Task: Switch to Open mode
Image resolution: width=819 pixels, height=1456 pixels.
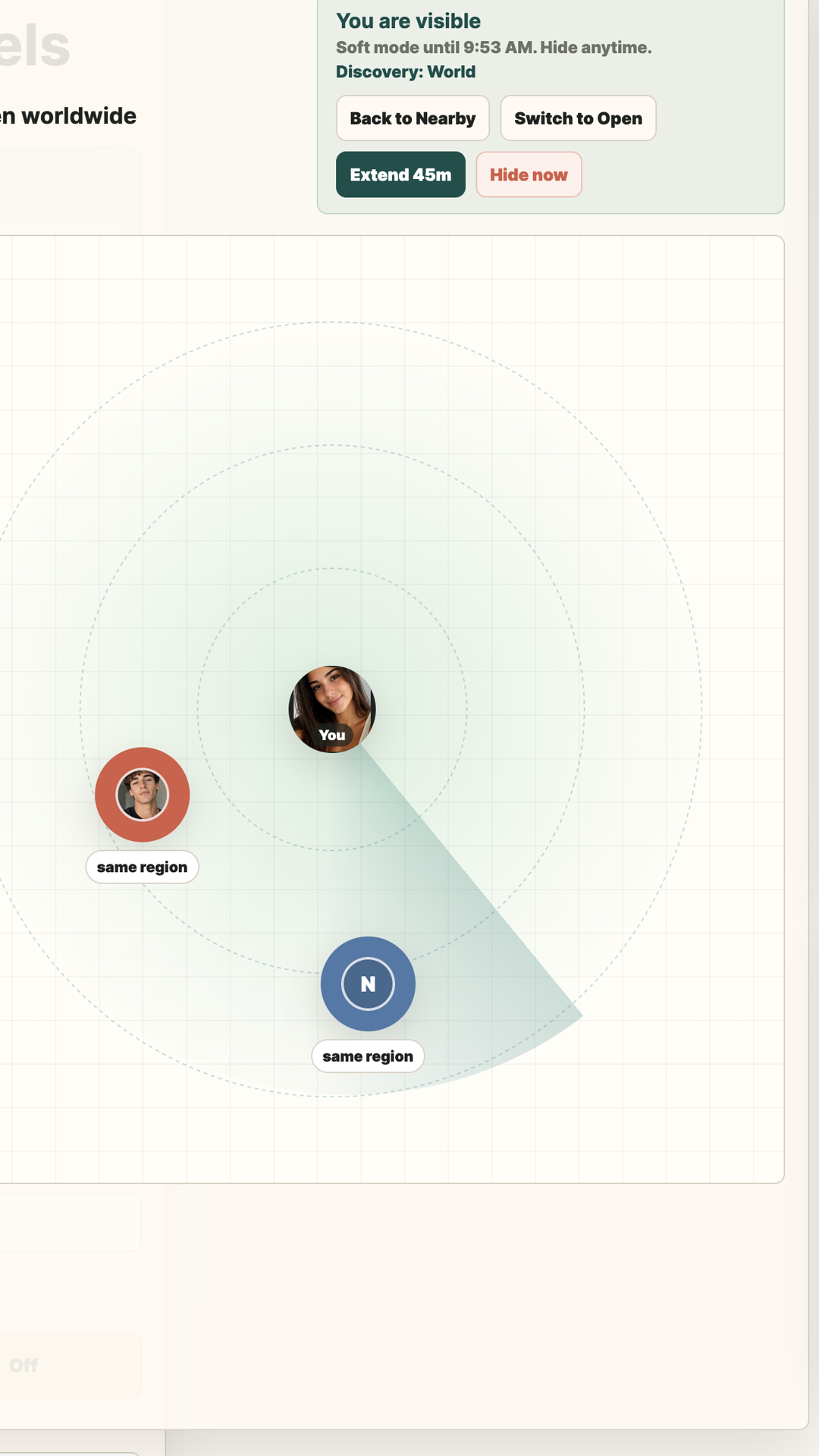Action: [x=578, y=118]
